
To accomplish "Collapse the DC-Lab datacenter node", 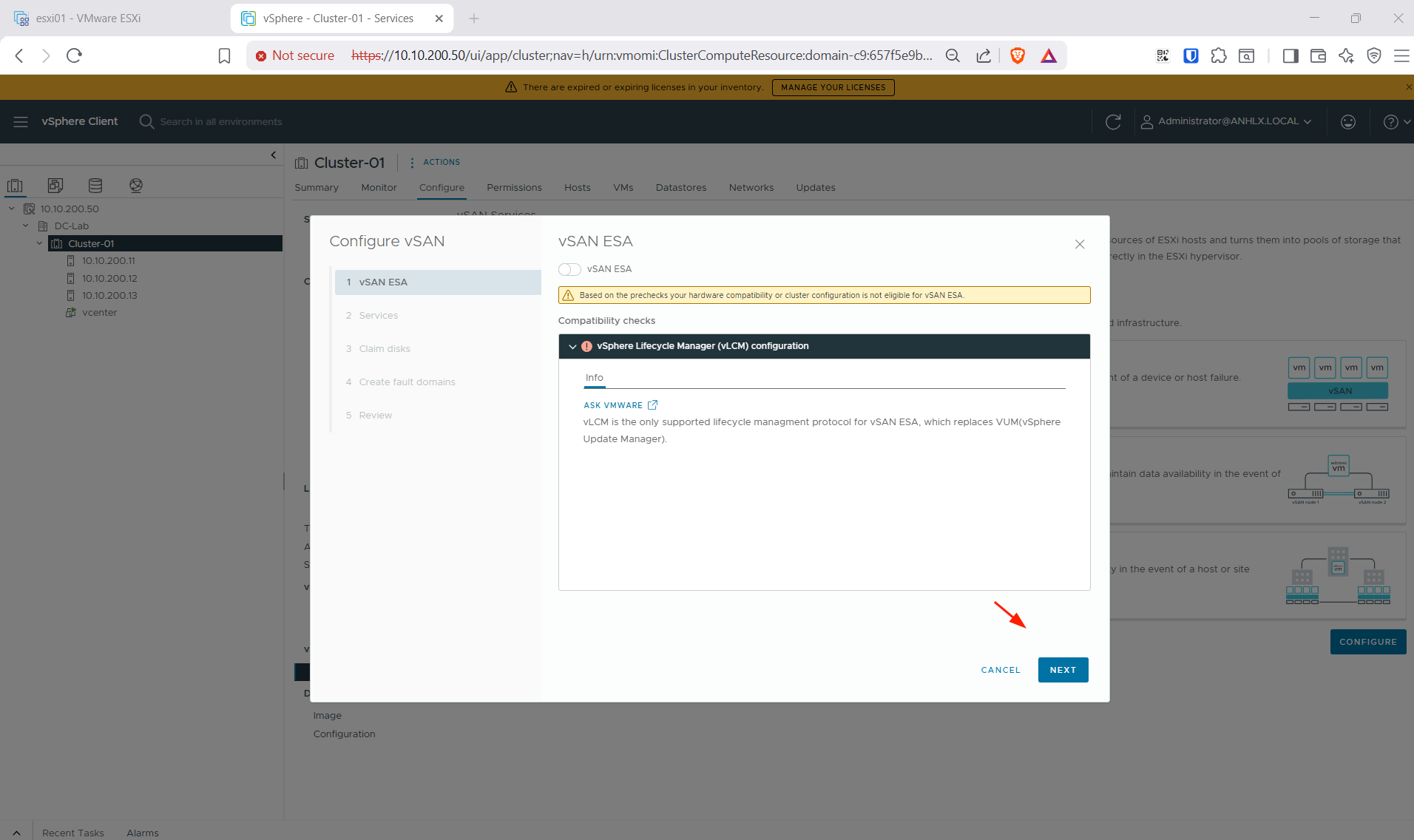I will (x=26, y=226).
